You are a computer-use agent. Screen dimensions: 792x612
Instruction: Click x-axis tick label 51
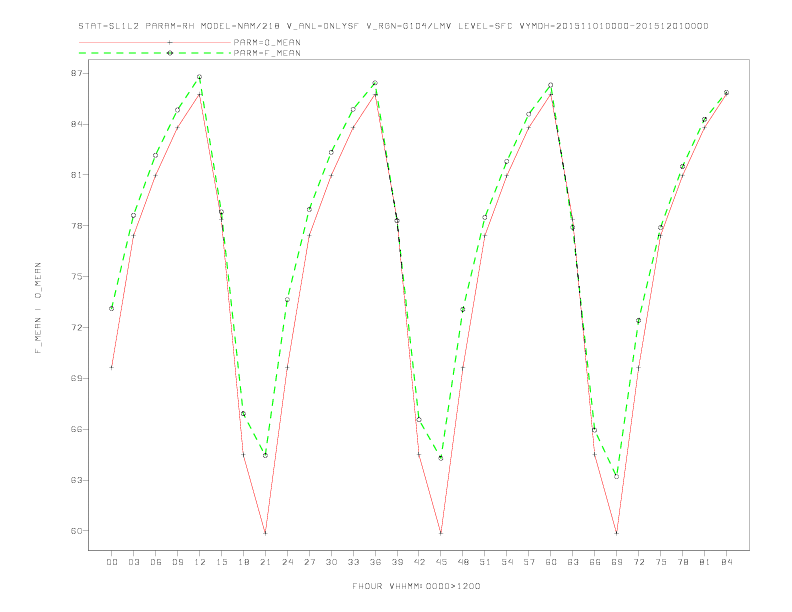pyautogui.click(x=485, y=562)
